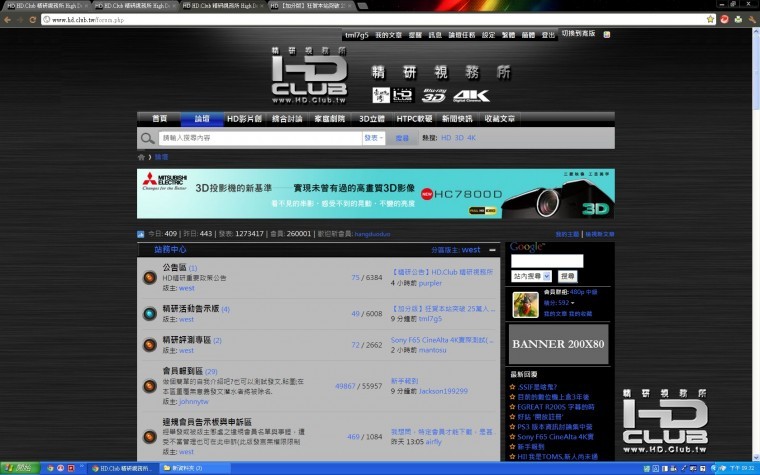The image size is (760, 475).
Task: Click the 站務中心 section title
Action: 170,250
